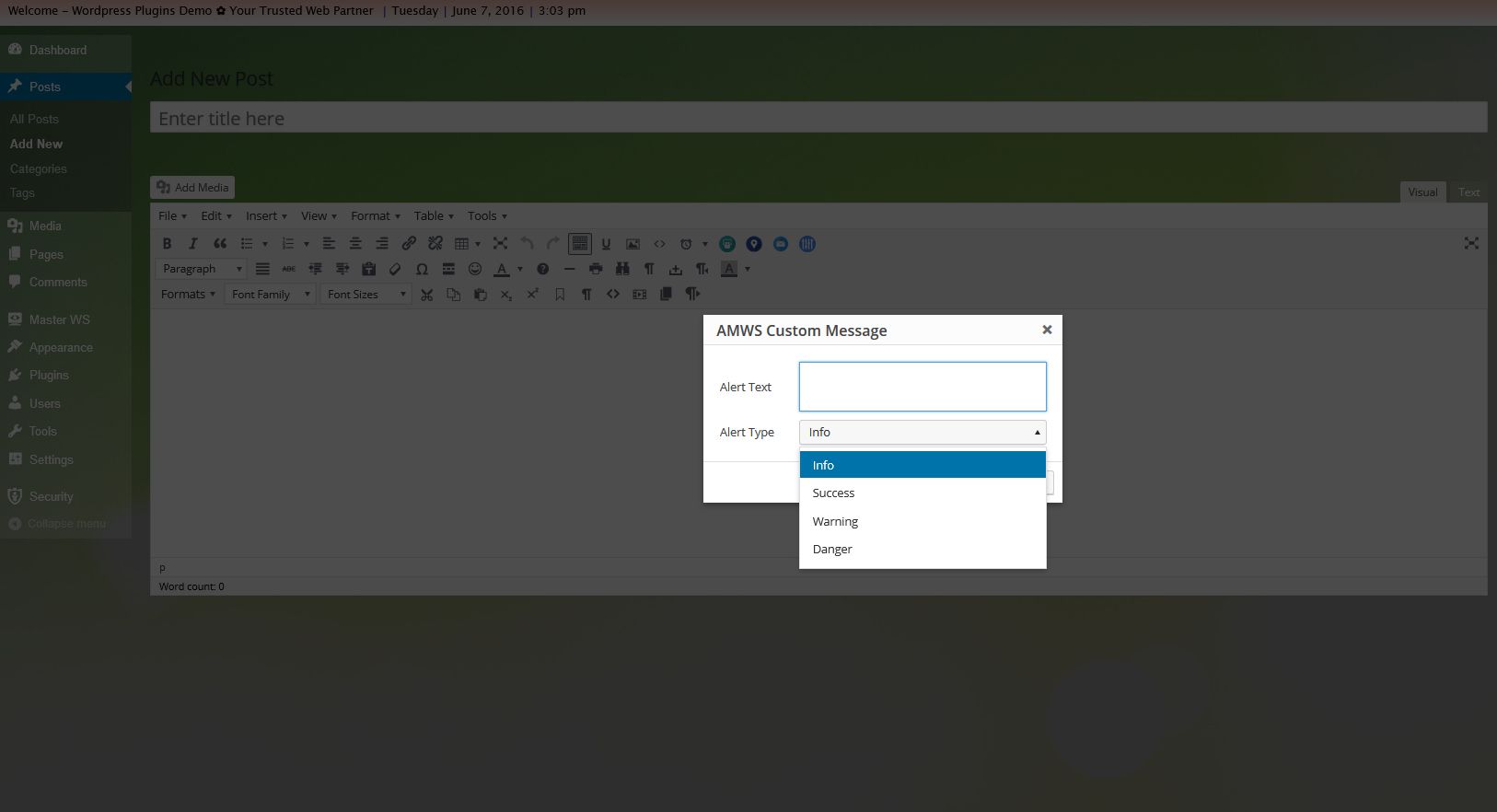Open find and replace binoculars
Image resolution: width=1497 pixels, height=812 pixels.
coord(622,269)
